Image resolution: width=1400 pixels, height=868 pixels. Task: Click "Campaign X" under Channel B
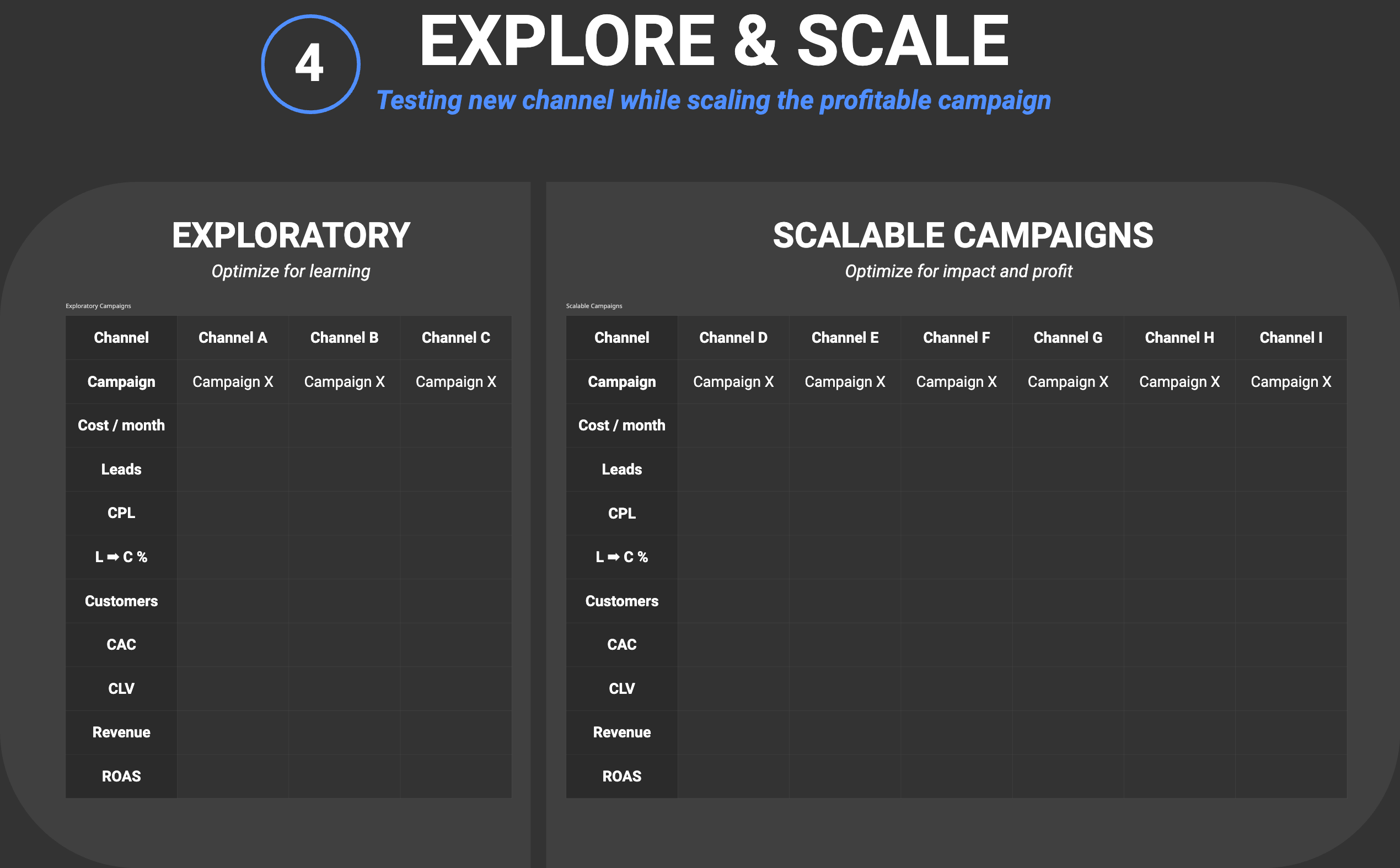coord(344,382)
